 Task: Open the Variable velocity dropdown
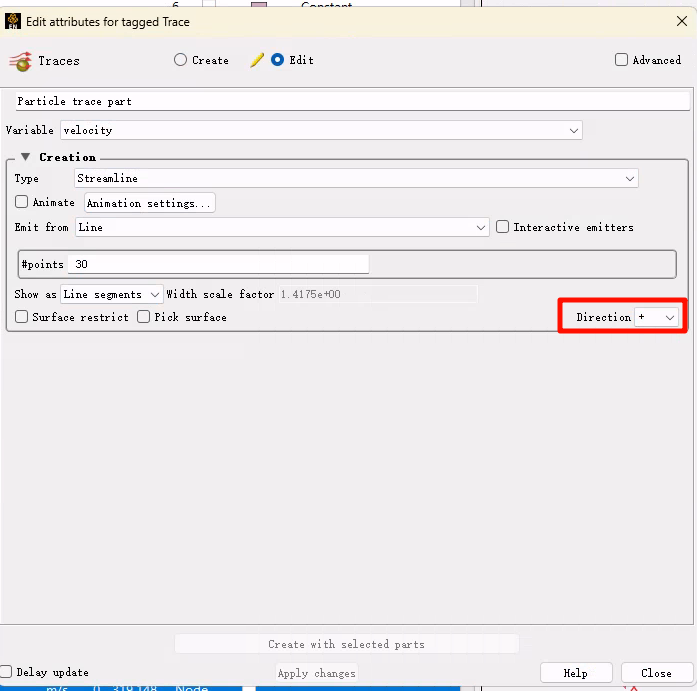321,130
